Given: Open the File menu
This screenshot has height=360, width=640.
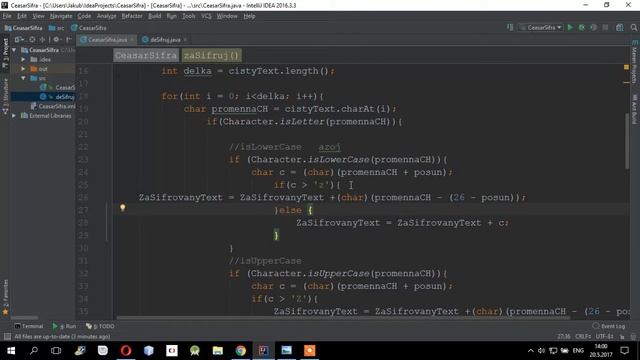Looking at the screenshot, I should coord(7,16).
